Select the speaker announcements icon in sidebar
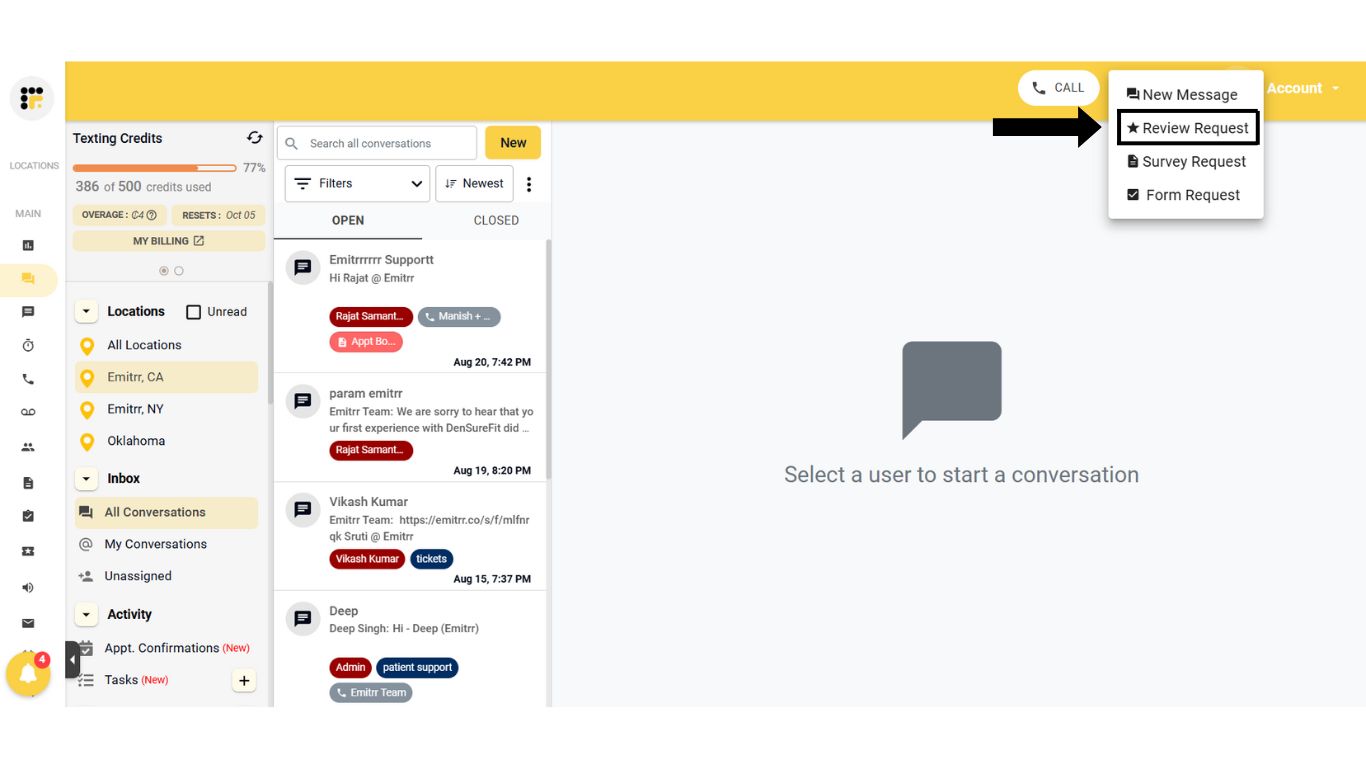 30,587
